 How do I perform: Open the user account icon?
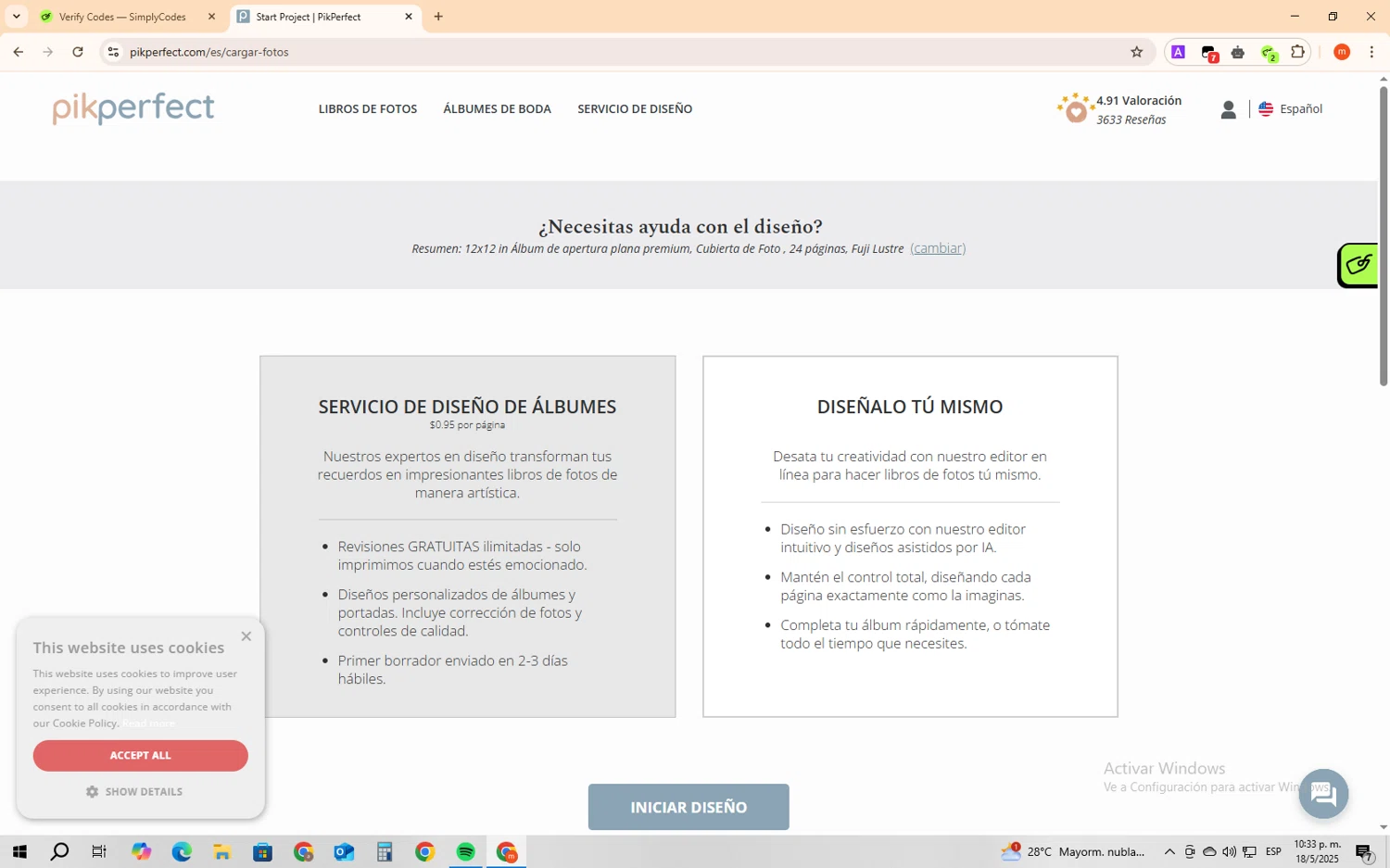[1228, 109]
